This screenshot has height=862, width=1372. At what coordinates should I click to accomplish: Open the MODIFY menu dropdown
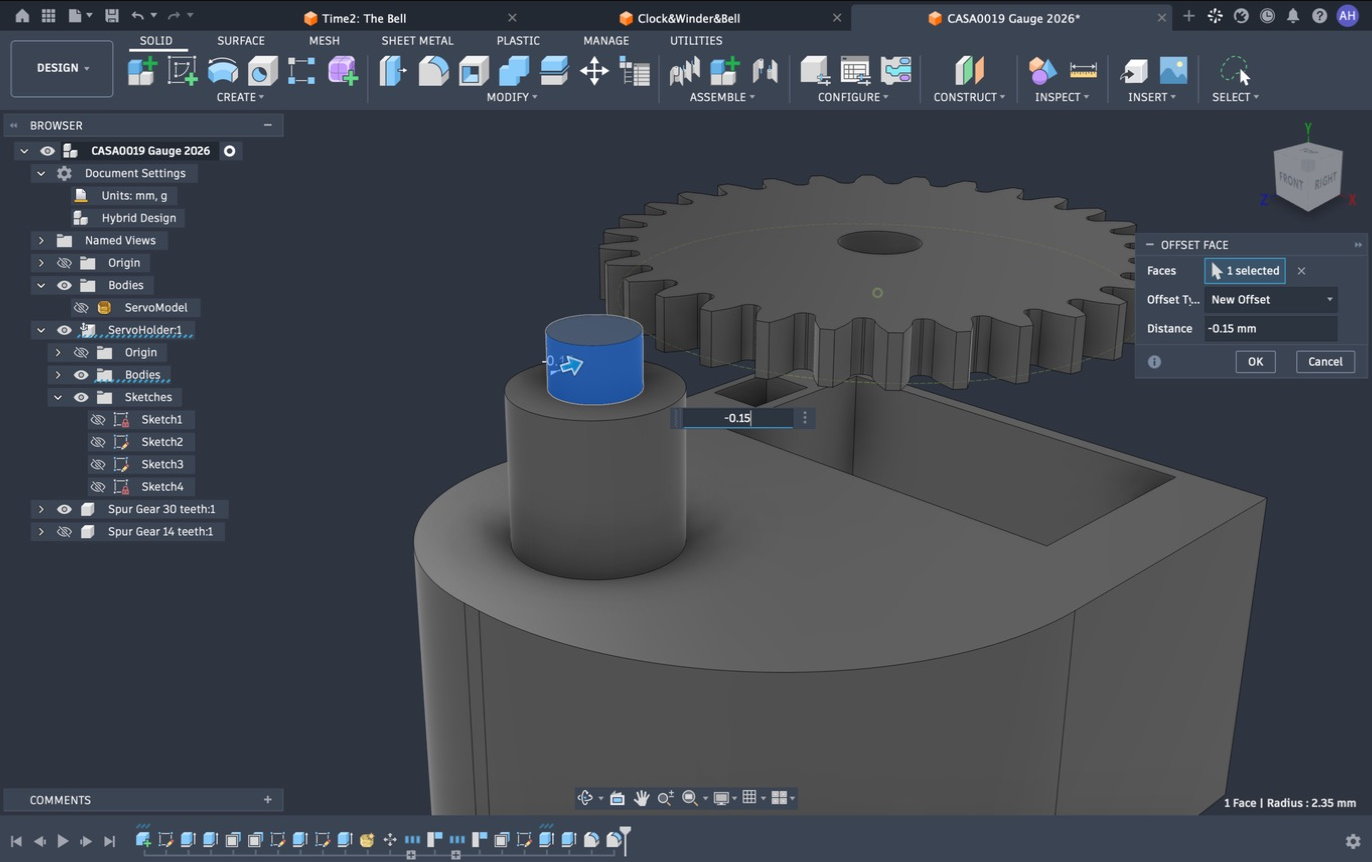pyautogui.click(x=512, y=97)
